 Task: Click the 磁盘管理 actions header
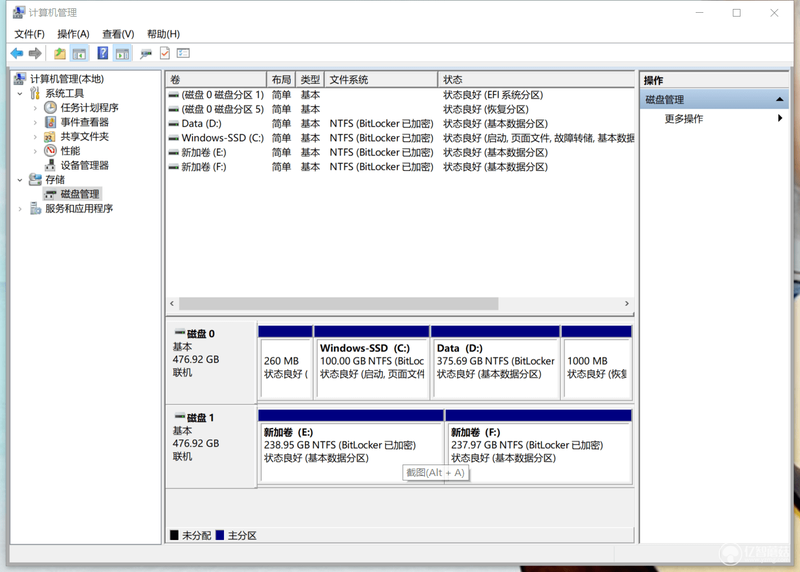coord(714,99)
